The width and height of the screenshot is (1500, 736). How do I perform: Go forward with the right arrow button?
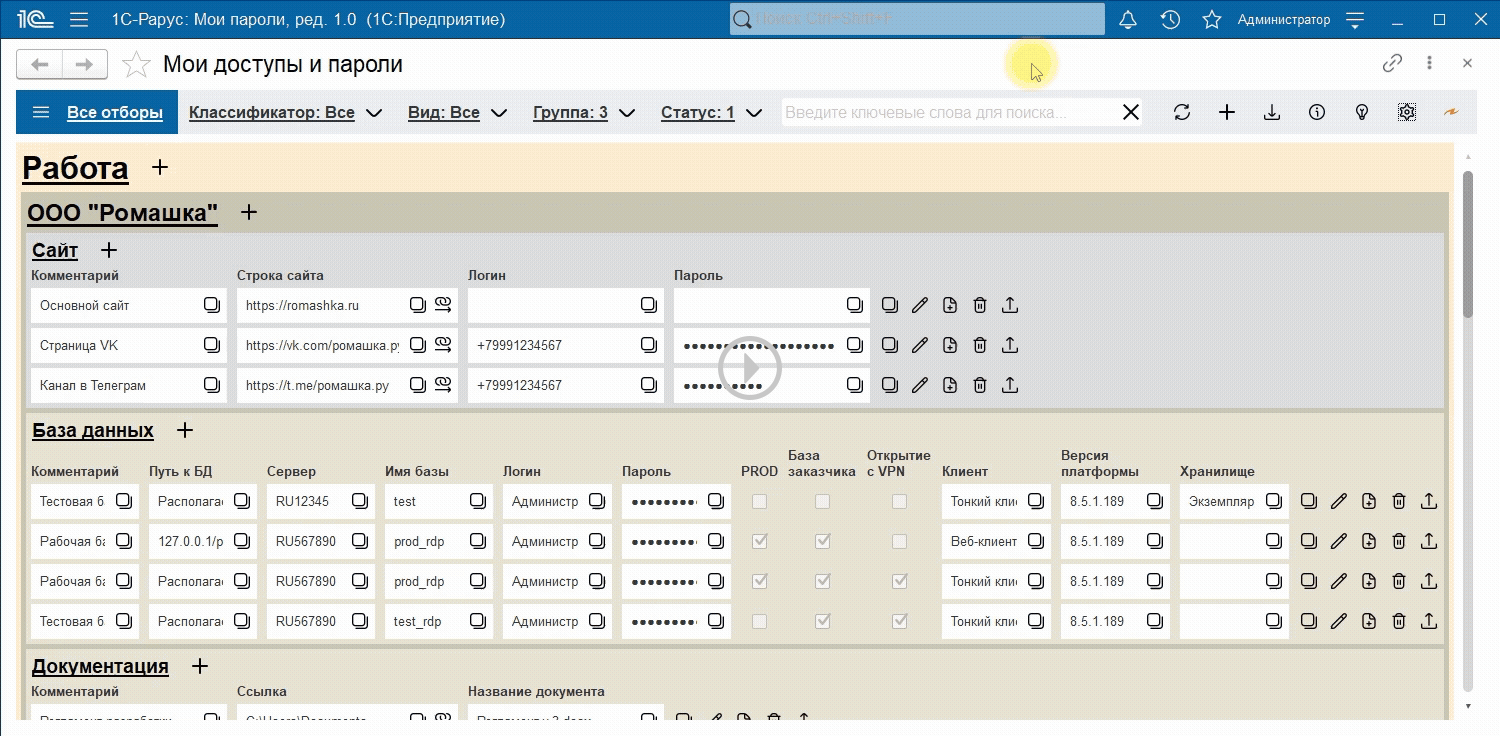[85, 64]
